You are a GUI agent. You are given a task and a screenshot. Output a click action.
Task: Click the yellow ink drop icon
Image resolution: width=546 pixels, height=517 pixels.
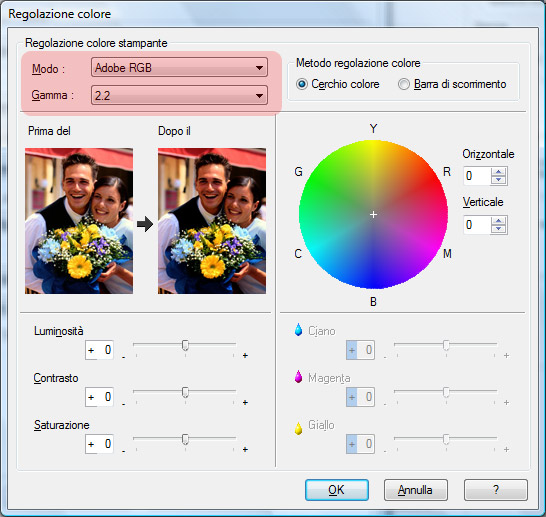click(x=298, y=428)
